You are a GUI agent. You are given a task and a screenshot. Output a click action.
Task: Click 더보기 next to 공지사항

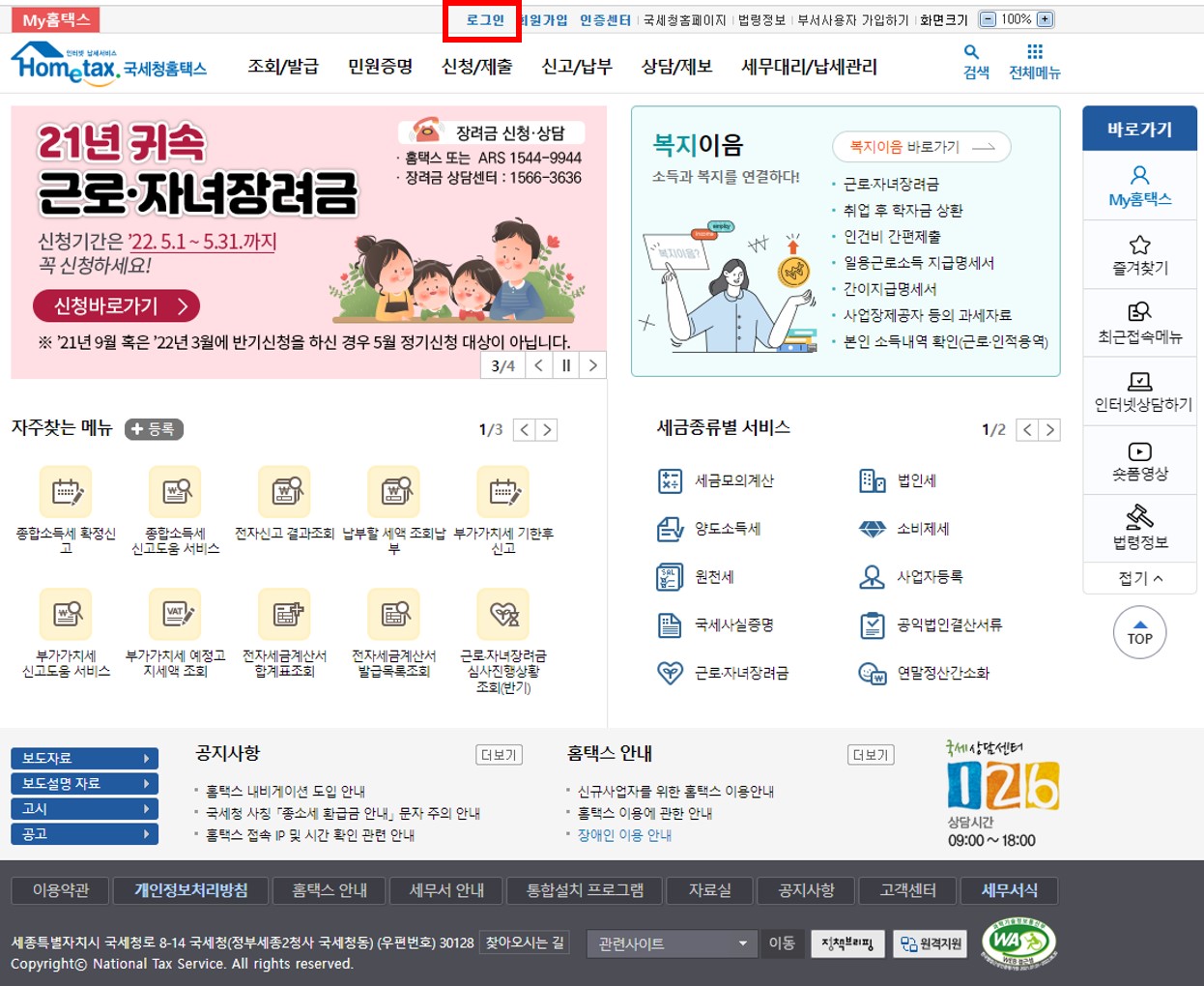pyautogui.click(x=500, y=755)
